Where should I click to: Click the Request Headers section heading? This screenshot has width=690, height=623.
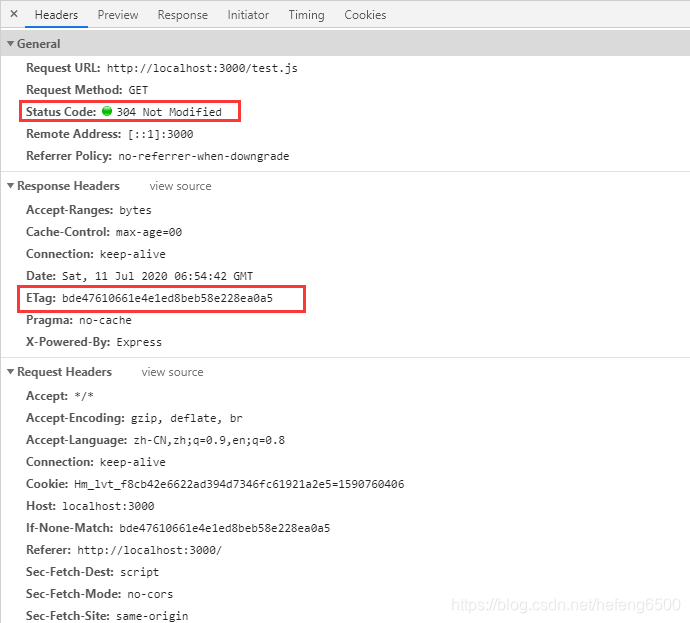[x=64, y=372]
